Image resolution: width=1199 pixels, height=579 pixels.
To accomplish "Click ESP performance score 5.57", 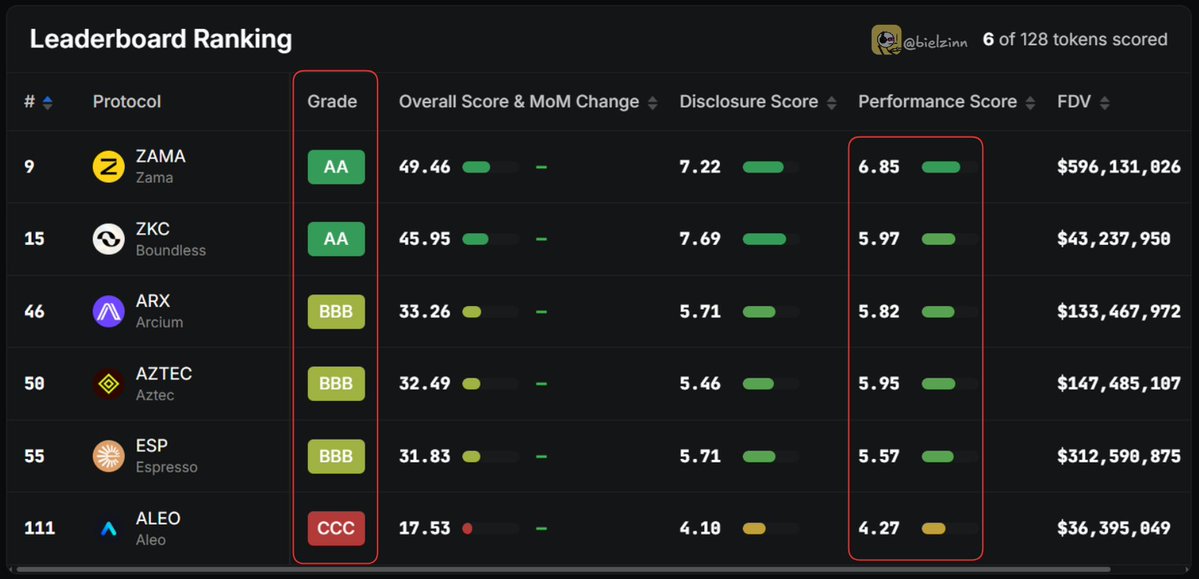I will tap(879, 456).
